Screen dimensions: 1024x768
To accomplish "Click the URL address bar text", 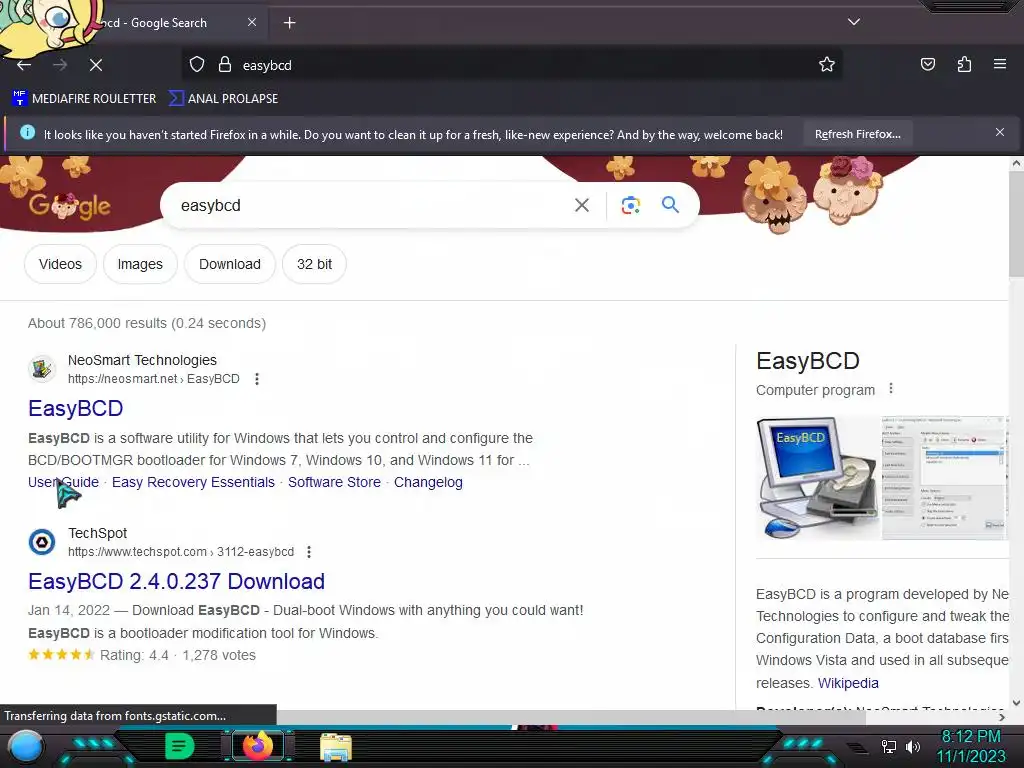I will [267, 65].
